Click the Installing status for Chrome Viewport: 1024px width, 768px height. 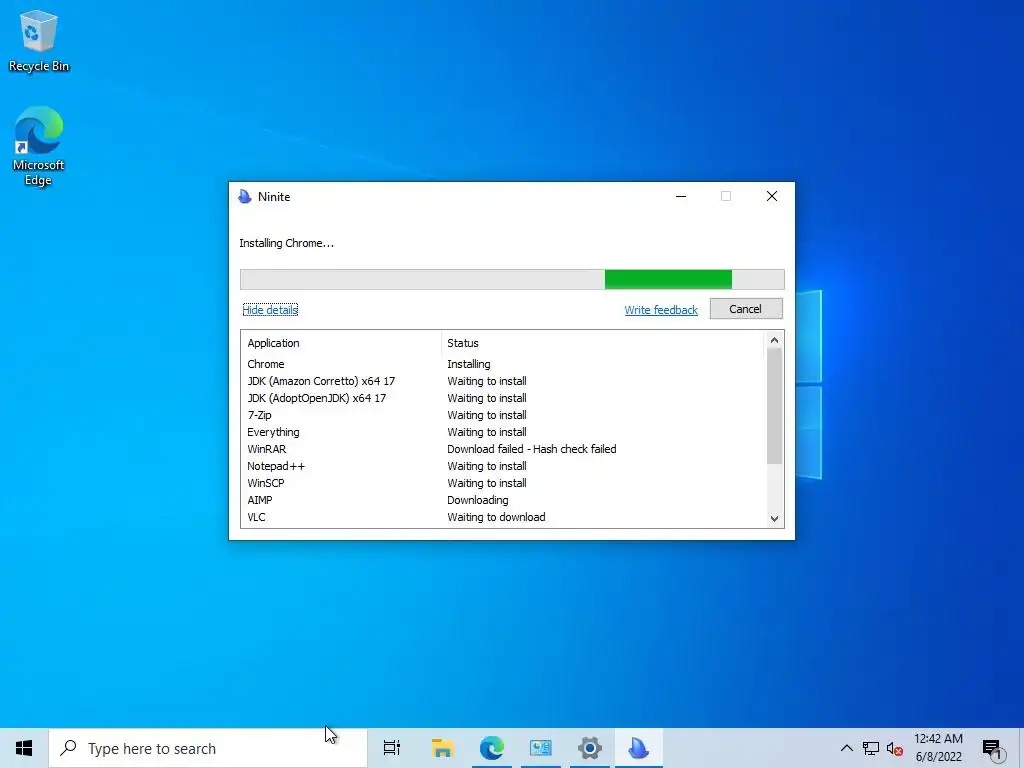pyautogui.click(x=468, y=364)
